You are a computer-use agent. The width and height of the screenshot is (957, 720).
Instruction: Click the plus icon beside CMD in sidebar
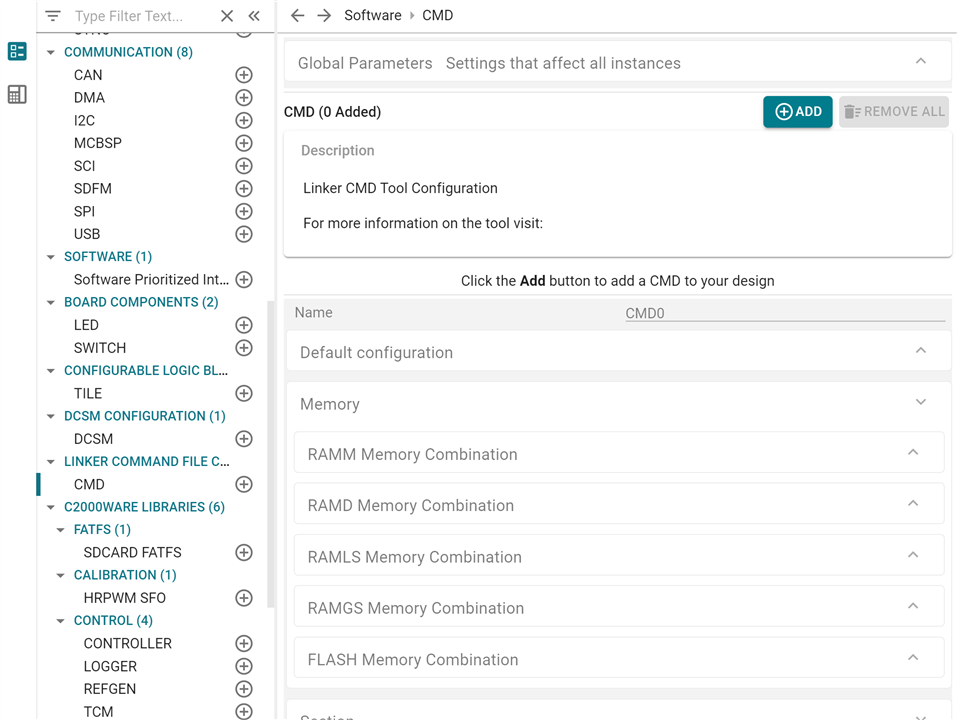coord(244,484)
